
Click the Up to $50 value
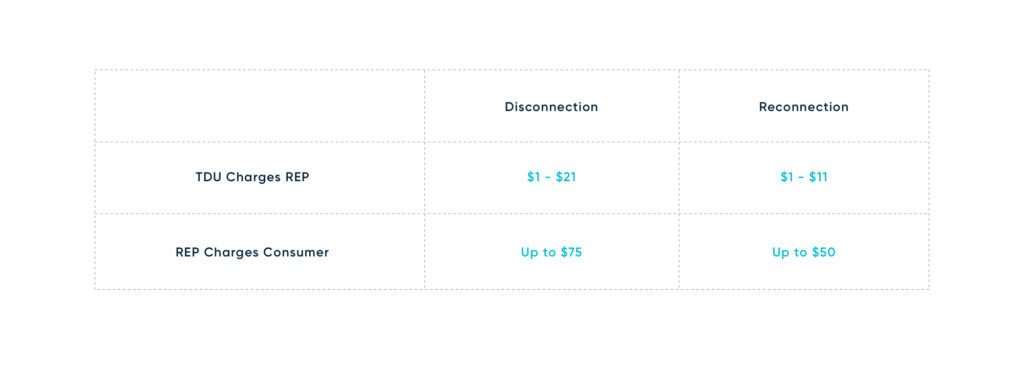tap(803, 252)
